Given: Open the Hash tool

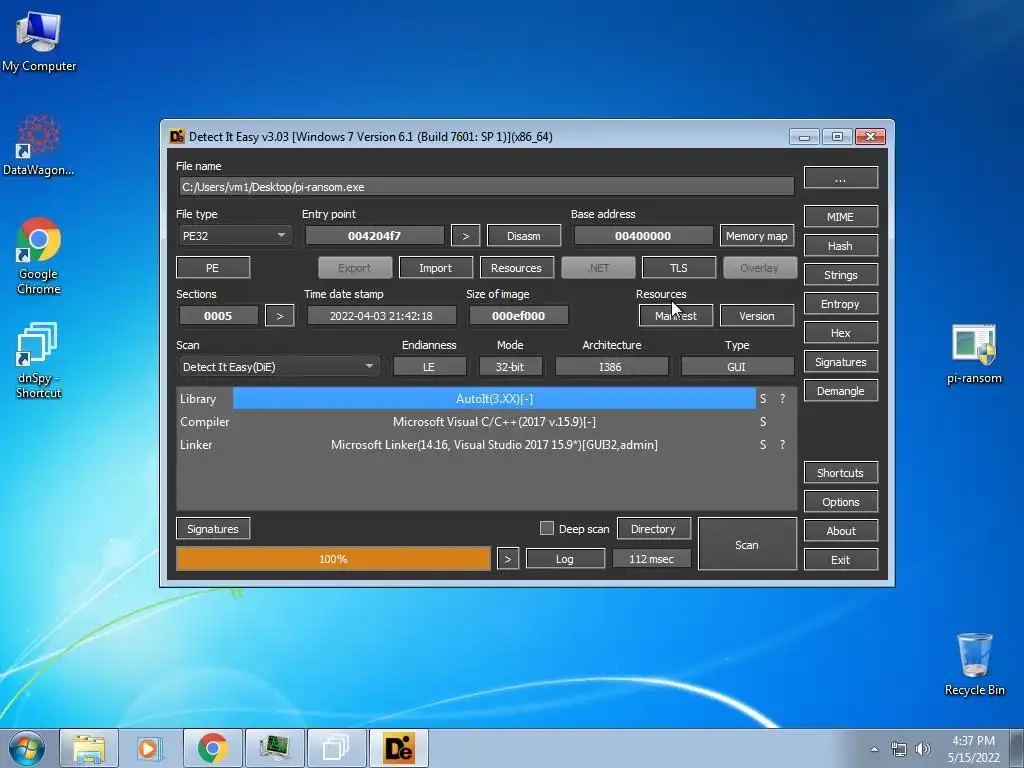Looking at the screenshot, I should [840, 246].
